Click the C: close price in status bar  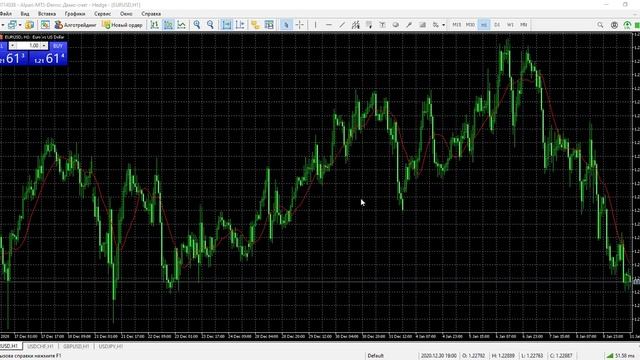click(x=561, y=356)
